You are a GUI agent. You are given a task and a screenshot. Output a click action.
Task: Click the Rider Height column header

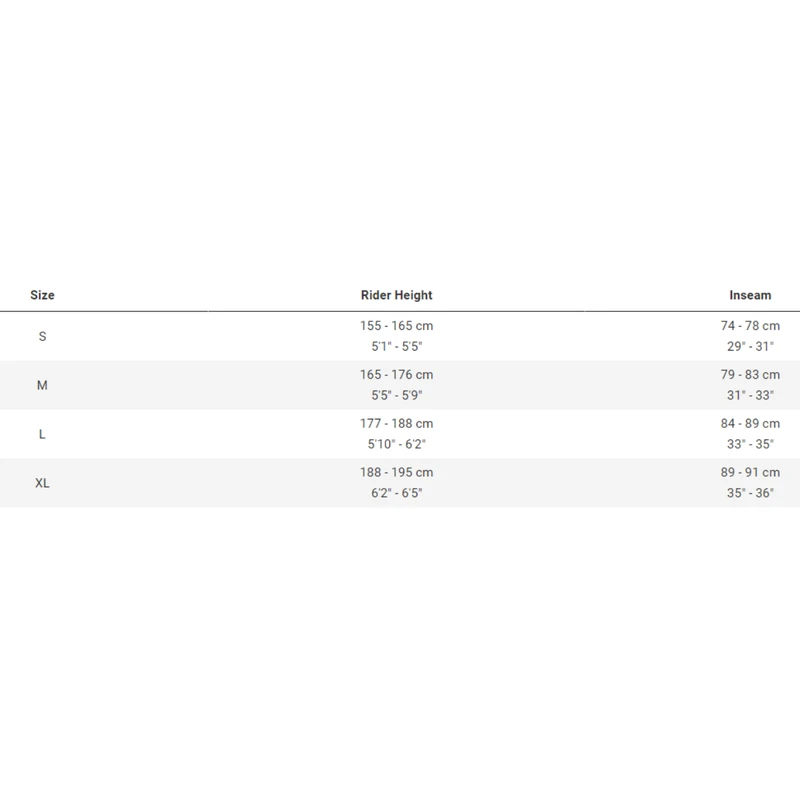point(396,295)
